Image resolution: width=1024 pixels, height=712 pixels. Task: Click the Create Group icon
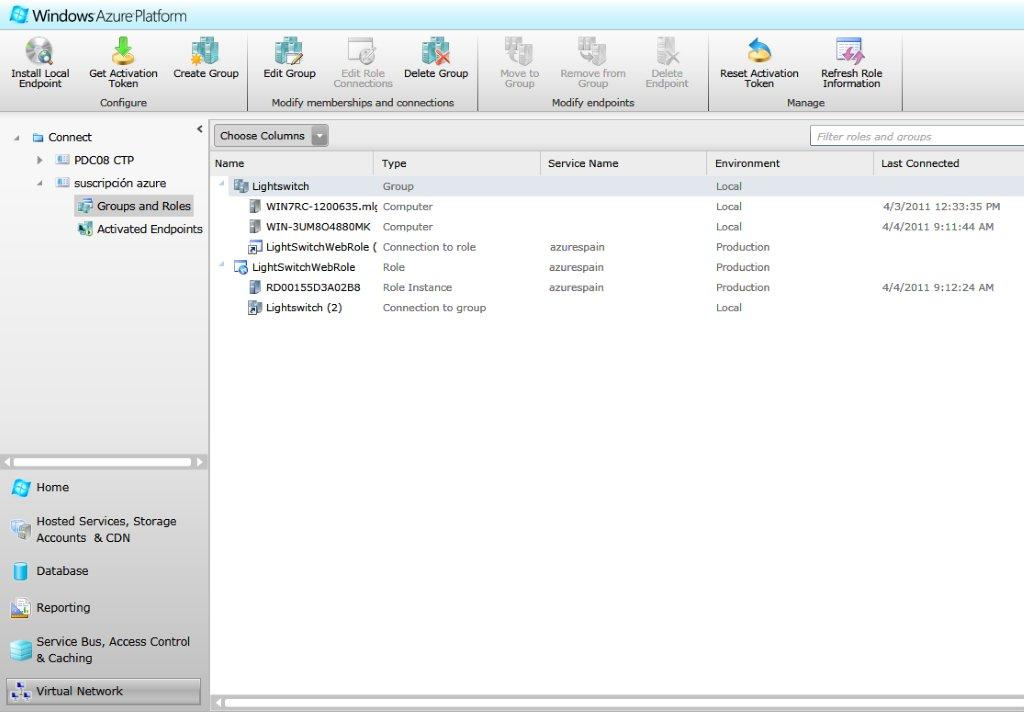coord(205,51)
